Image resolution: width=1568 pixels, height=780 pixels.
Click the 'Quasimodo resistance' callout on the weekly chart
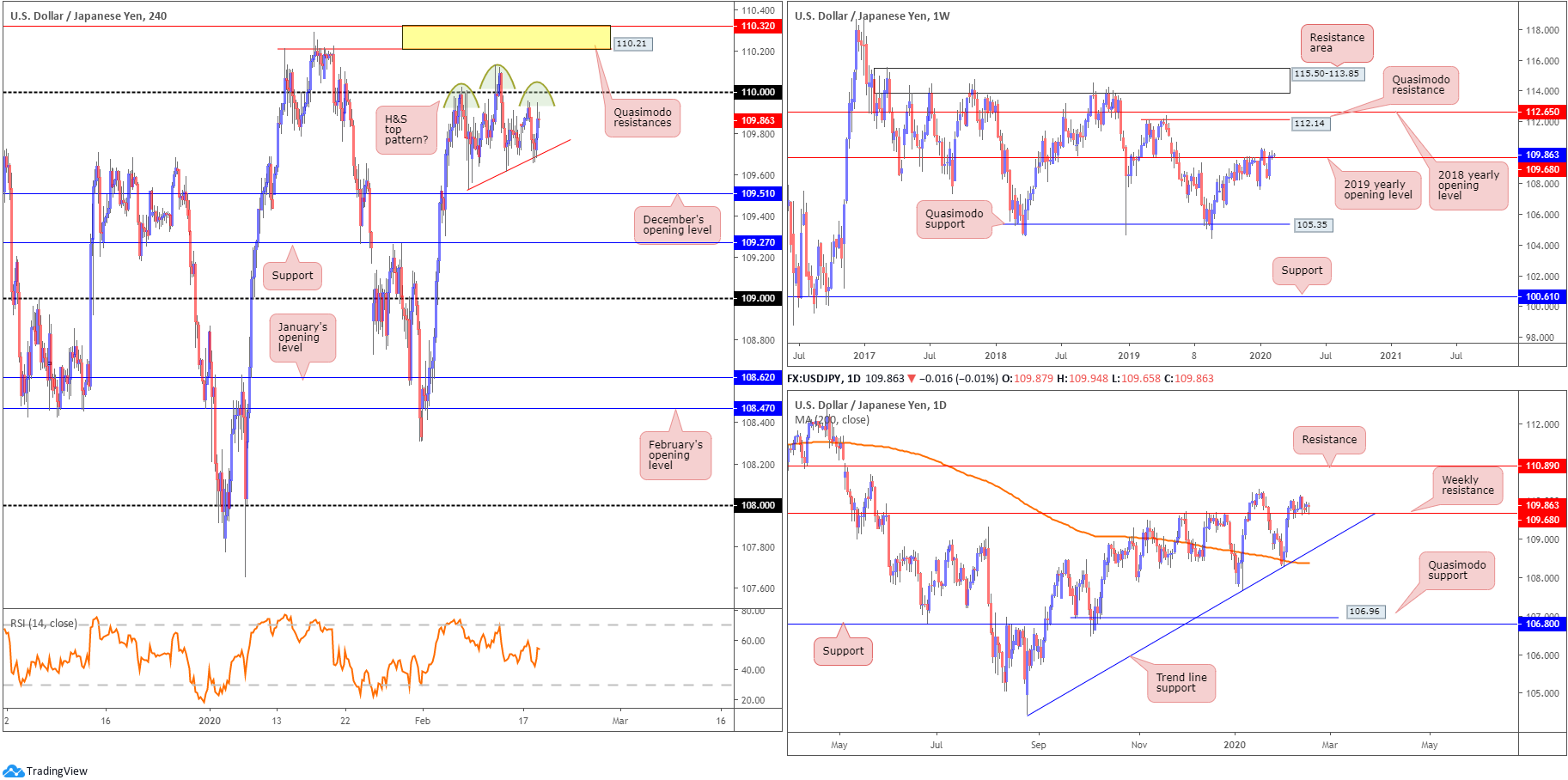coord(1421,85)
